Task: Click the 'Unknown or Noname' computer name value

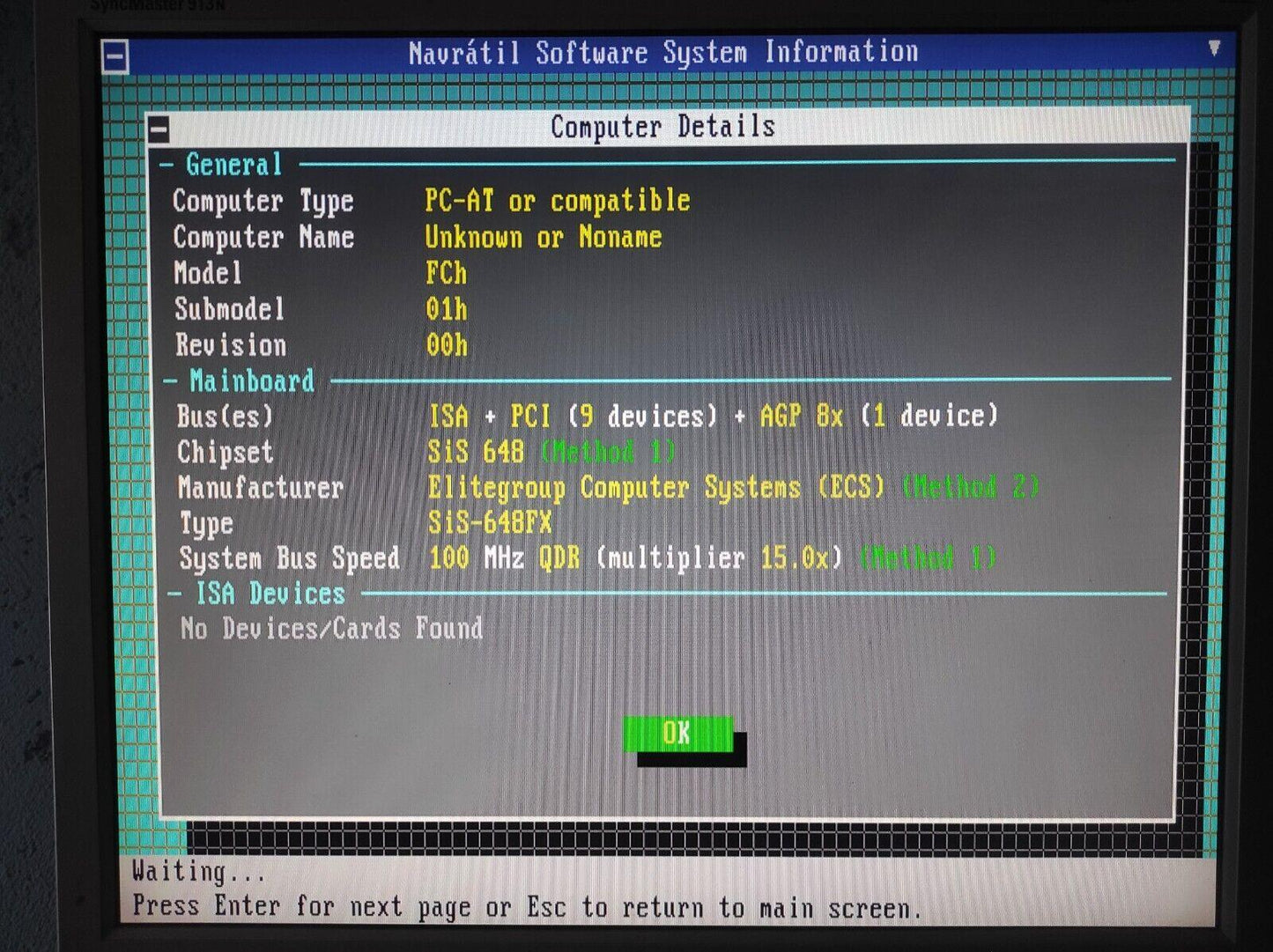Action: [543, 237]
